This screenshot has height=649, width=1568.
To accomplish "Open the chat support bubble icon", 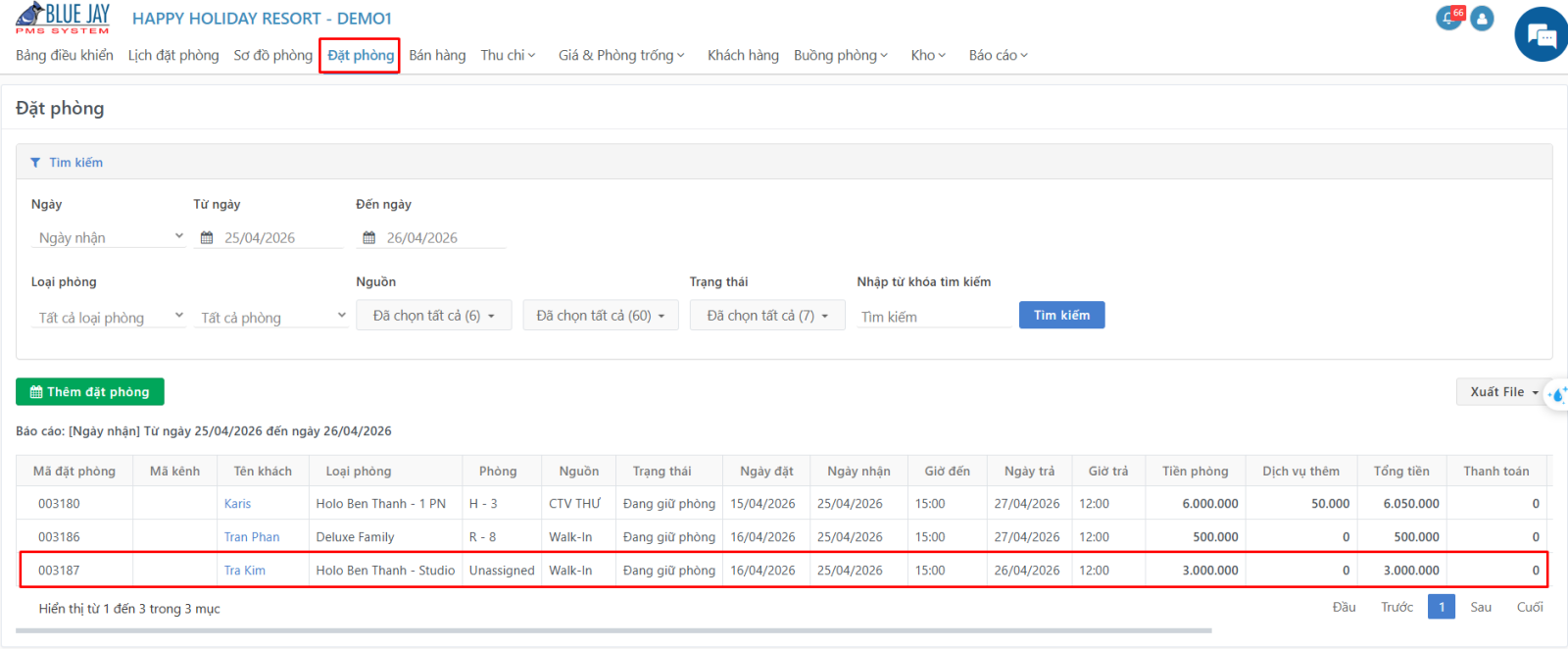I will tap(1542, 35).
